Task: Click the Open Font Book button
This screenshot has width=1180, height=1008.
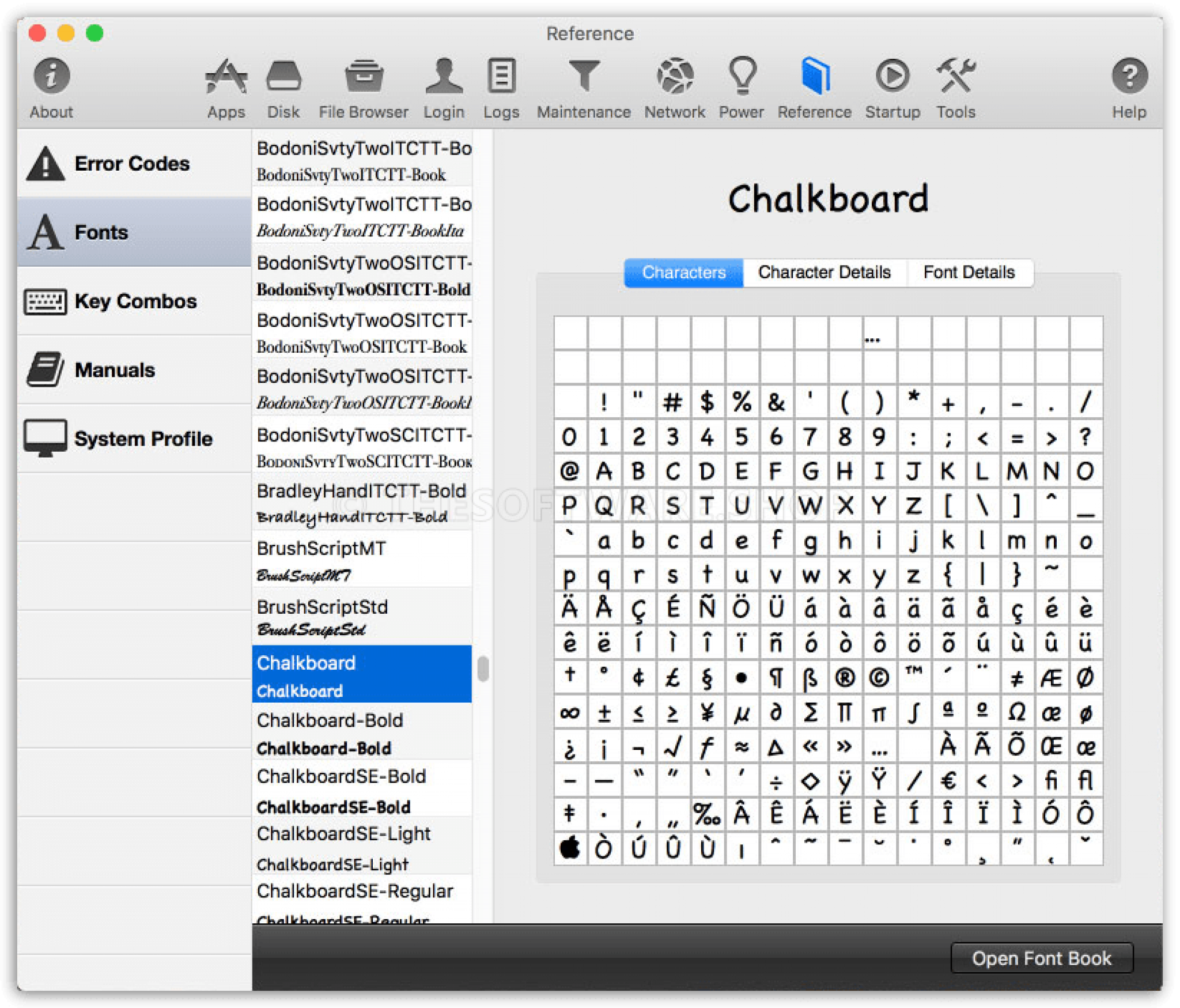Action: [x=1041, y=958]
